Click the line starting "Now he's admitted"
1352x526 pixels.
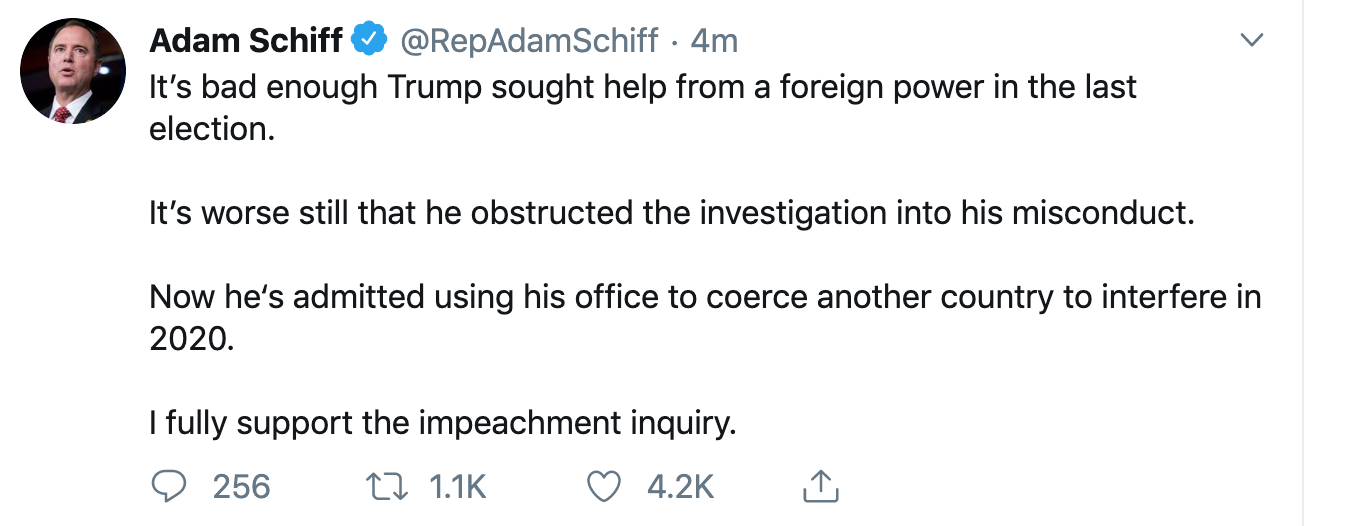(705, 297)
